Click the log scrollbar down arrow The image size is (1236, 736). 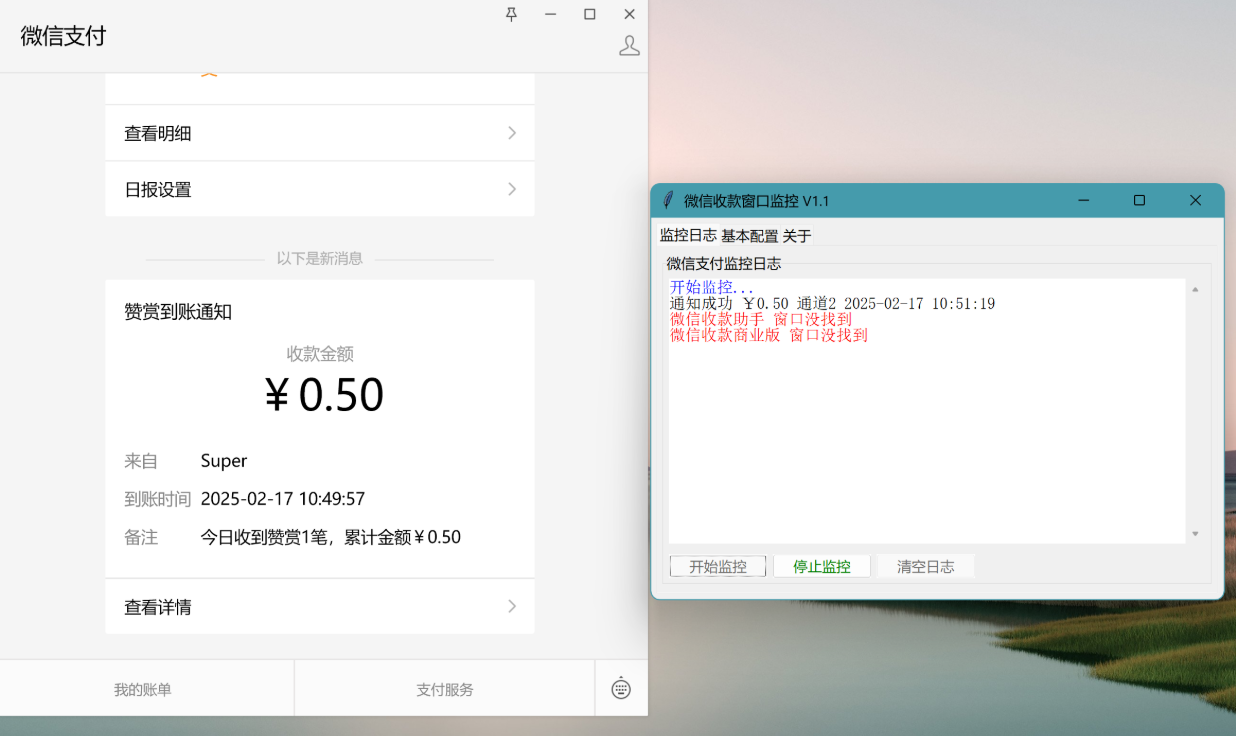coord(1195,534)
